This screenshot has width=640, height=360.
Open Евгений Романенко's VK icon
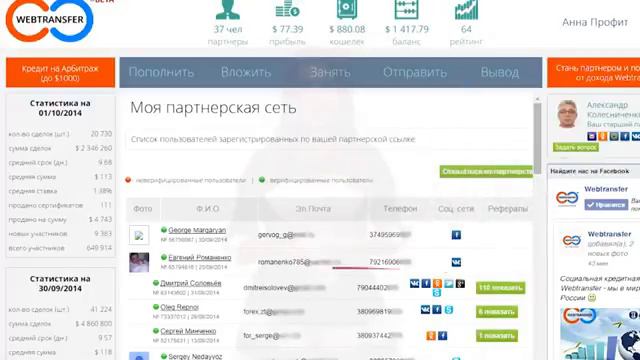pyautogui.click(x=456, y=262)
